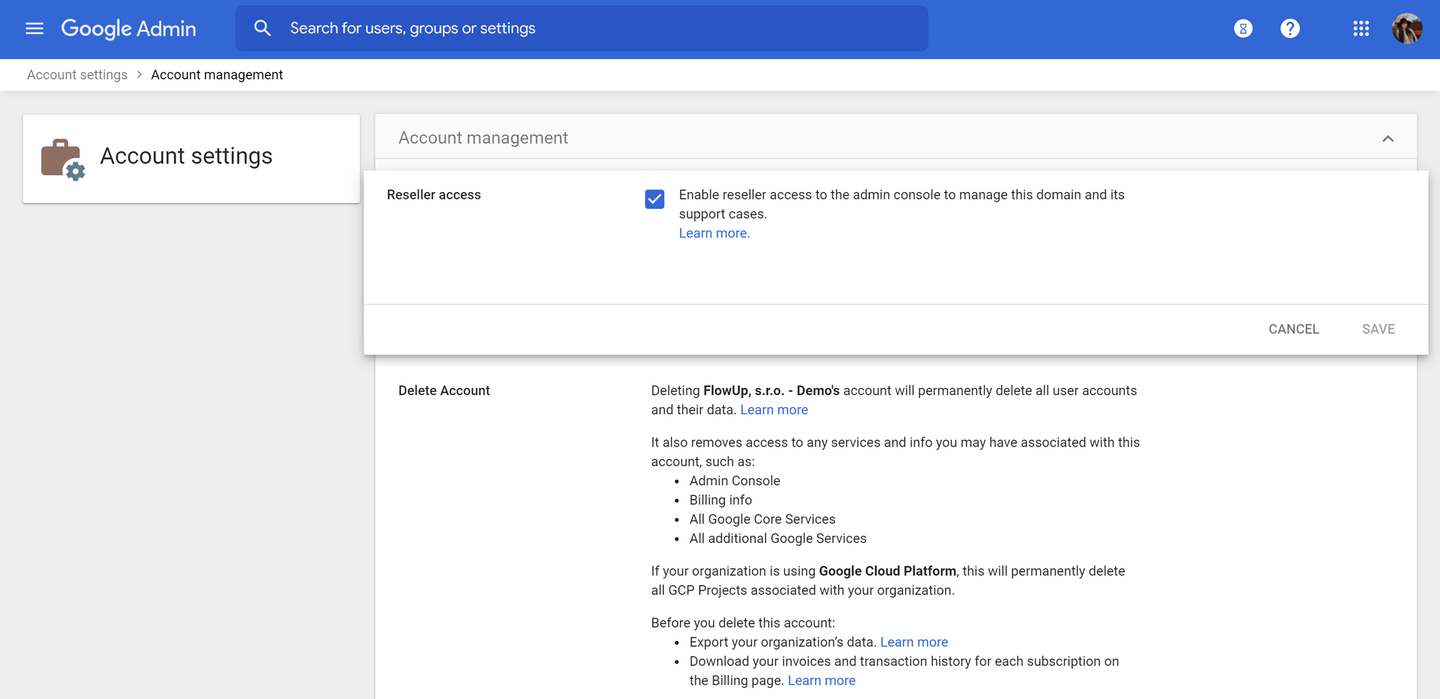Screen dimensions: 1440x699
Task: Click the Account management panel heading
Action: click(483, 138)
